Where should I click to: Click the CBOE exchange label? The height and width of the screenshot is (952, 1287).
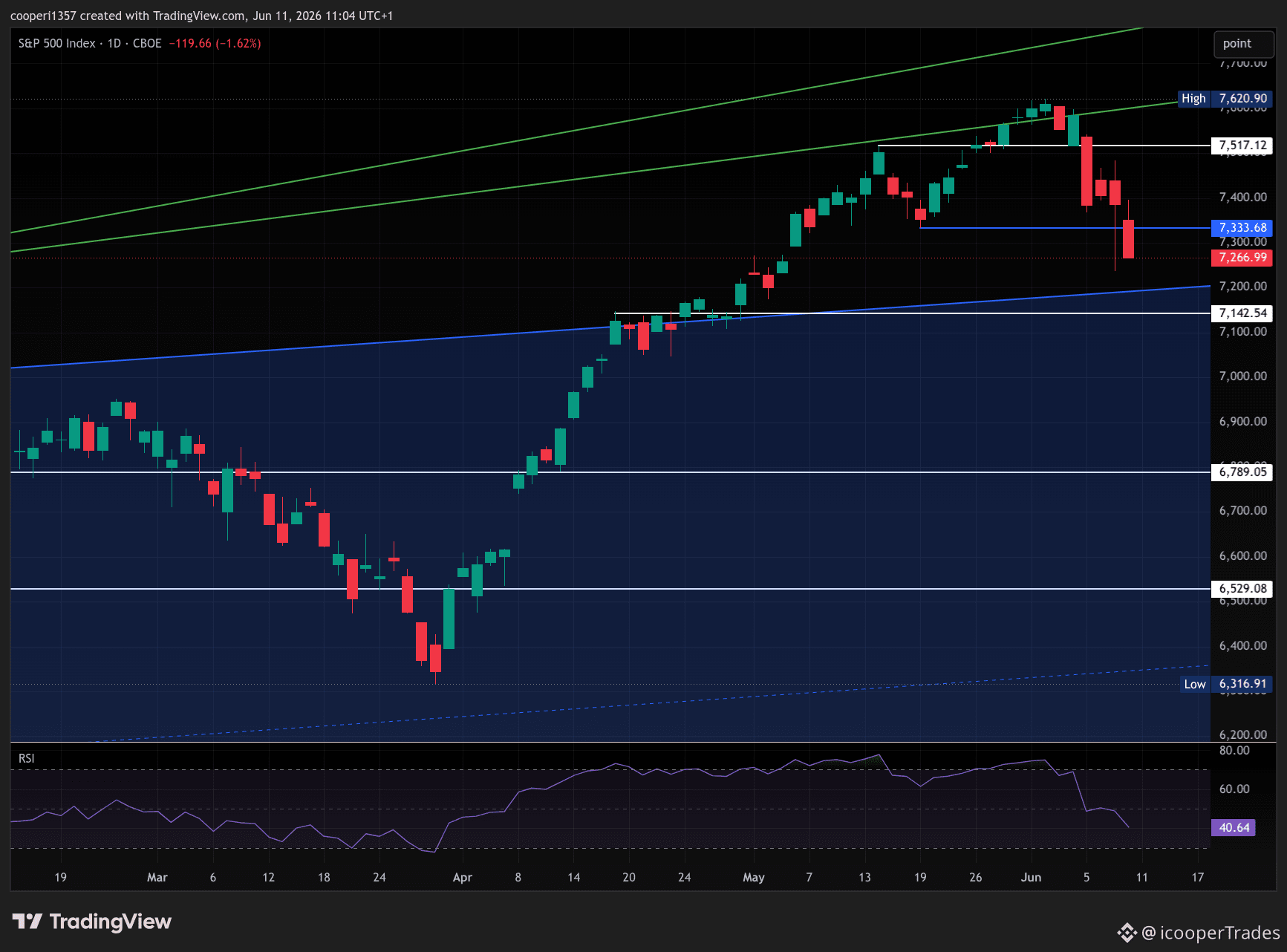tap(147, 43)
